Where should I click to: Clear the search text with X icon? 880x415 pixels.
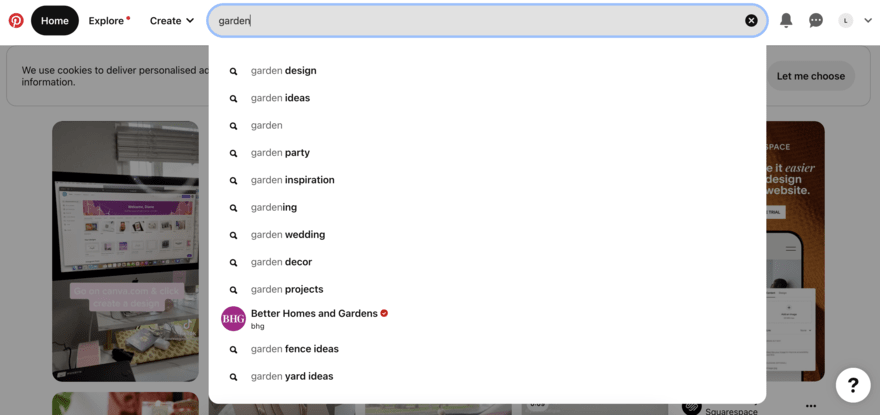751,20
